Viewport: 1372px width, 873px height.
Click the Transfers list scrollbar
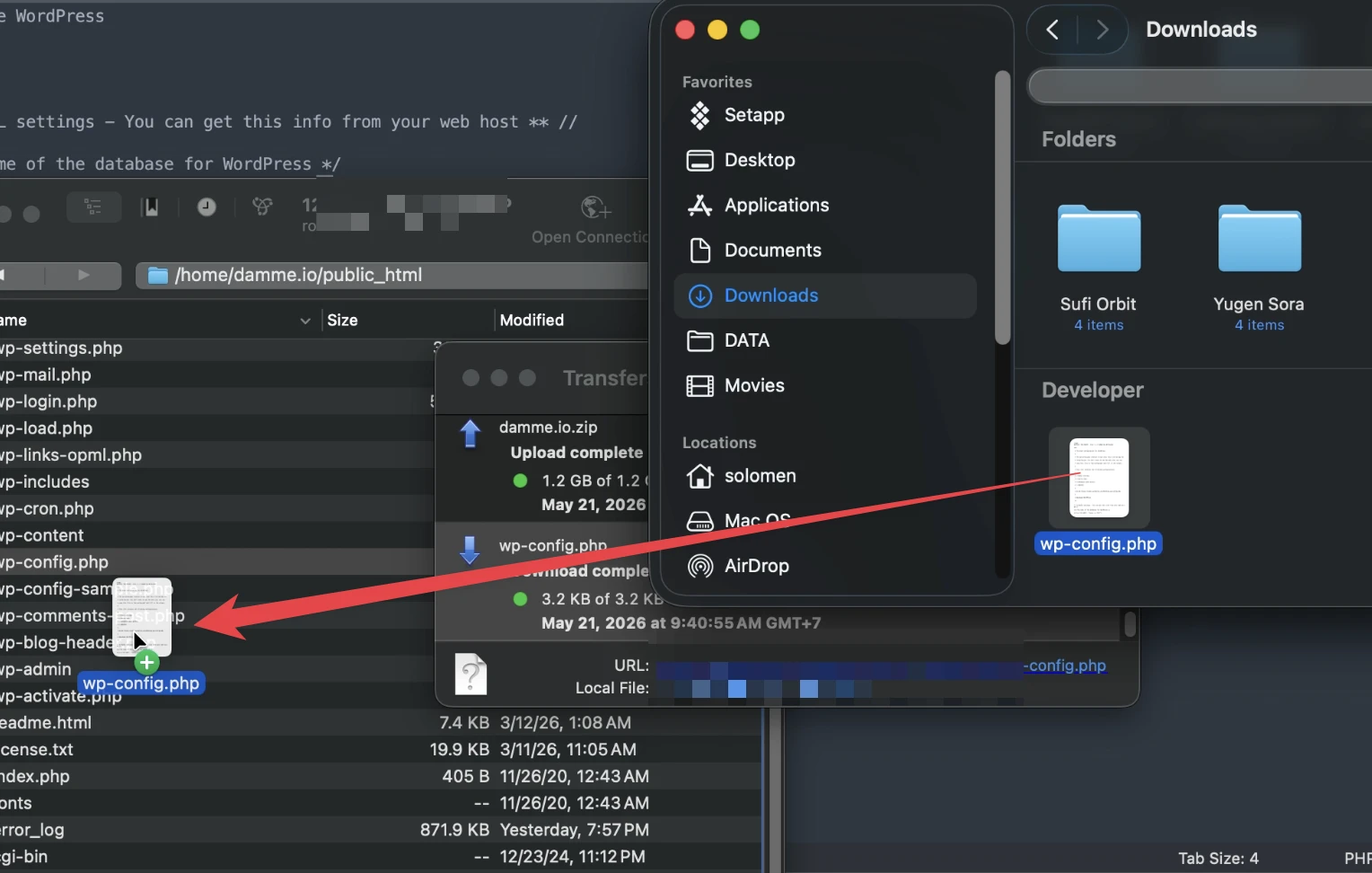tap(1130, 624)
